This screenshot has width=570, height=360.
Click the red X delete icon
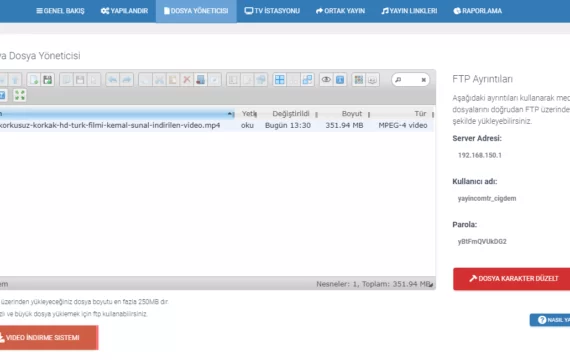tap(187, 80)
